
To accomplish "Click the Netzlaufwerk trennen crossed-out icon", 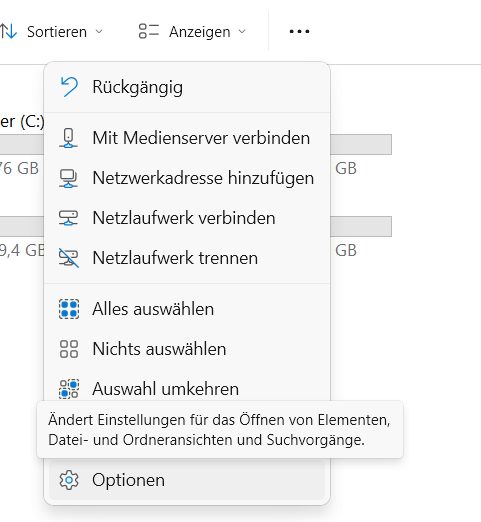I will (69, 258).
